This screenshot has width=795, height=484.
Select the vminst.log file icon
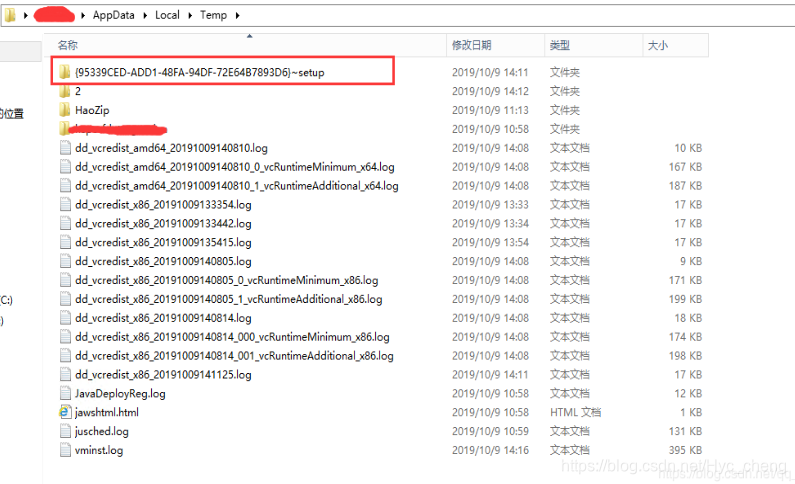65,450
